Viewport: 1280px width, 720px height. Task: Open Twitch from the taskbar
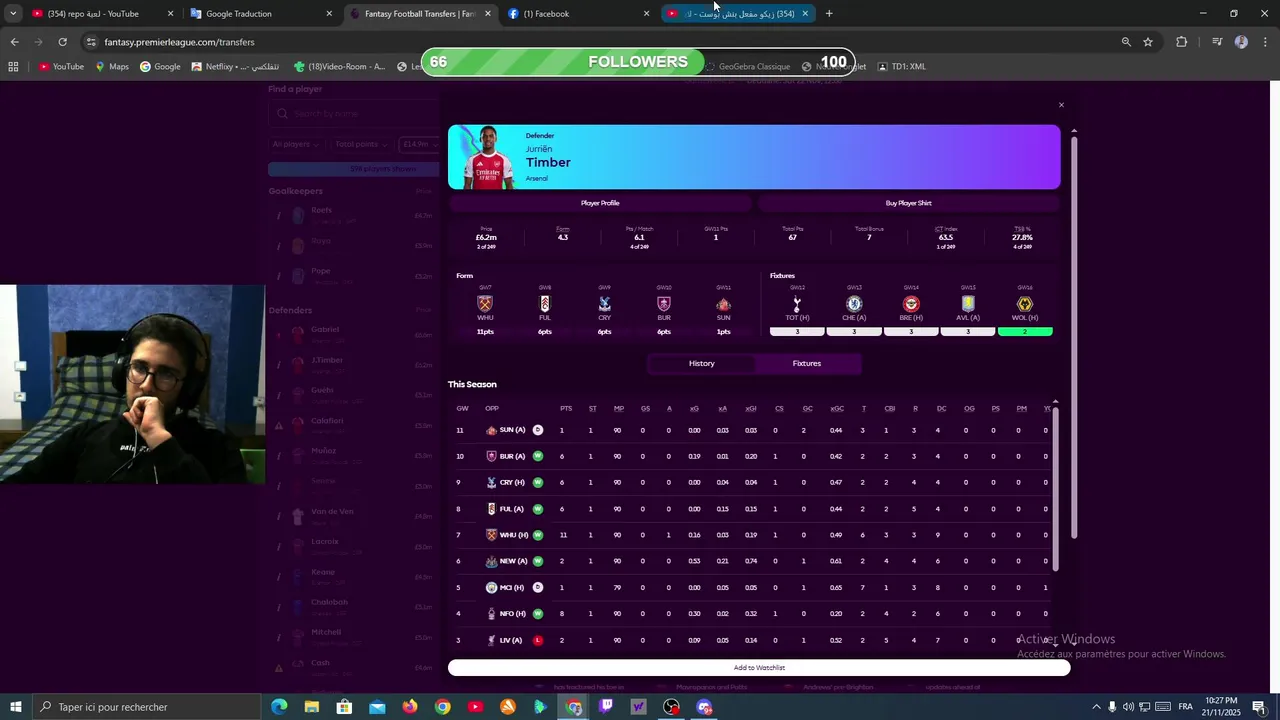606,707
